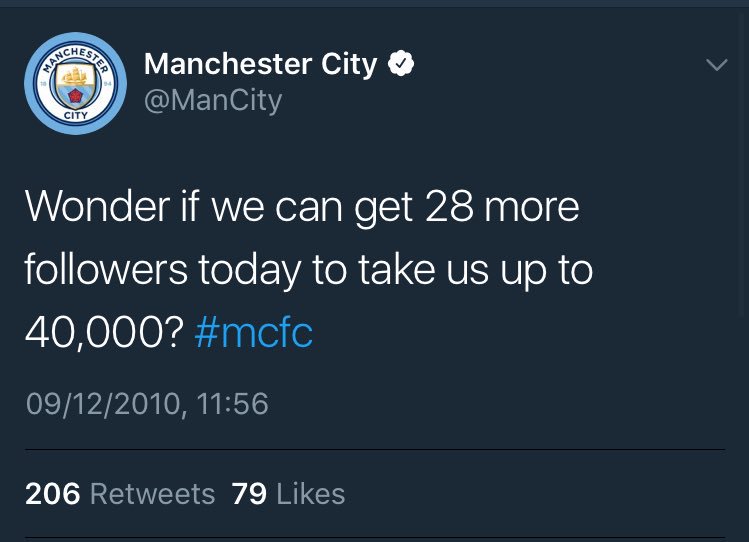Click the 206 retweet count number

53,493
